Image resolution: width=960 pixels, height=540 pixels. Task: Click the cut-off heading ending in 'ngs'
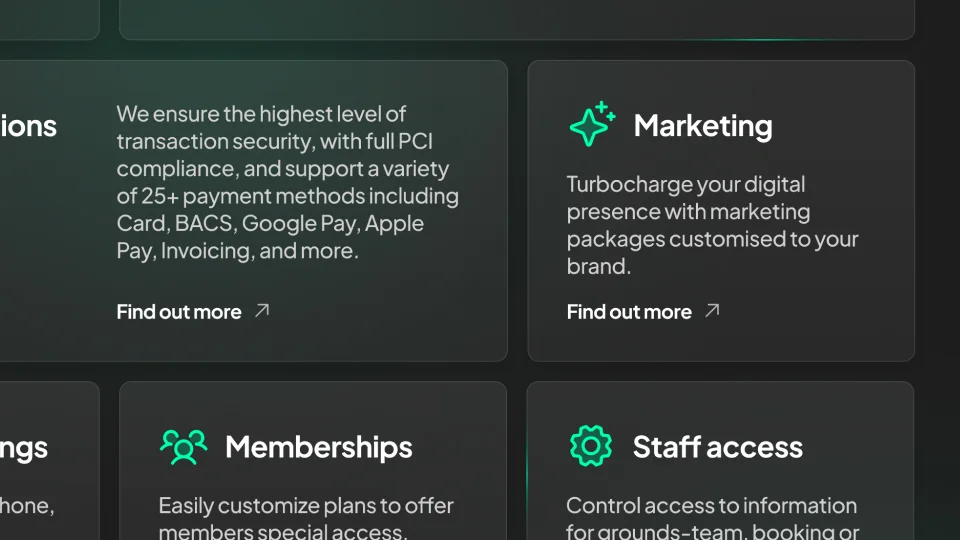(x=24, y=448)
